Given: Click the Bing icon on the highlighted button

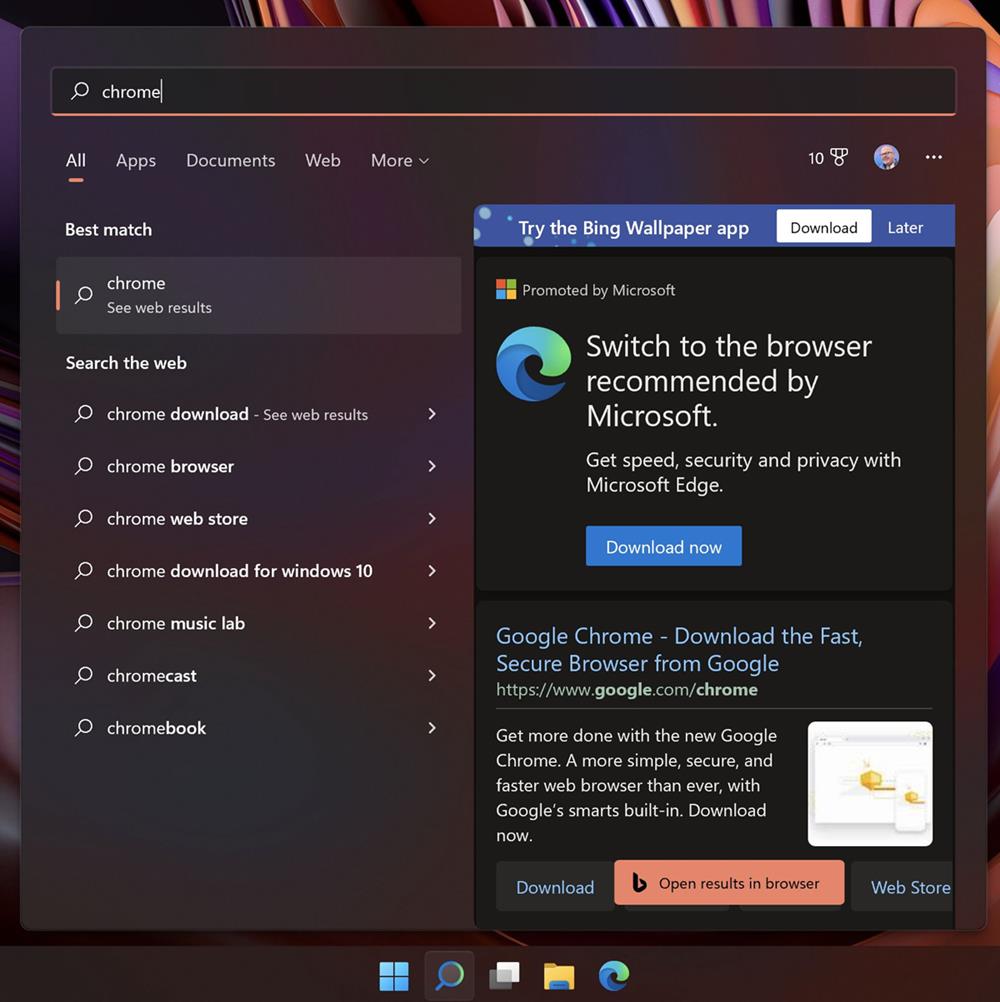Looking at the screenshot, I should click(638, 883).
